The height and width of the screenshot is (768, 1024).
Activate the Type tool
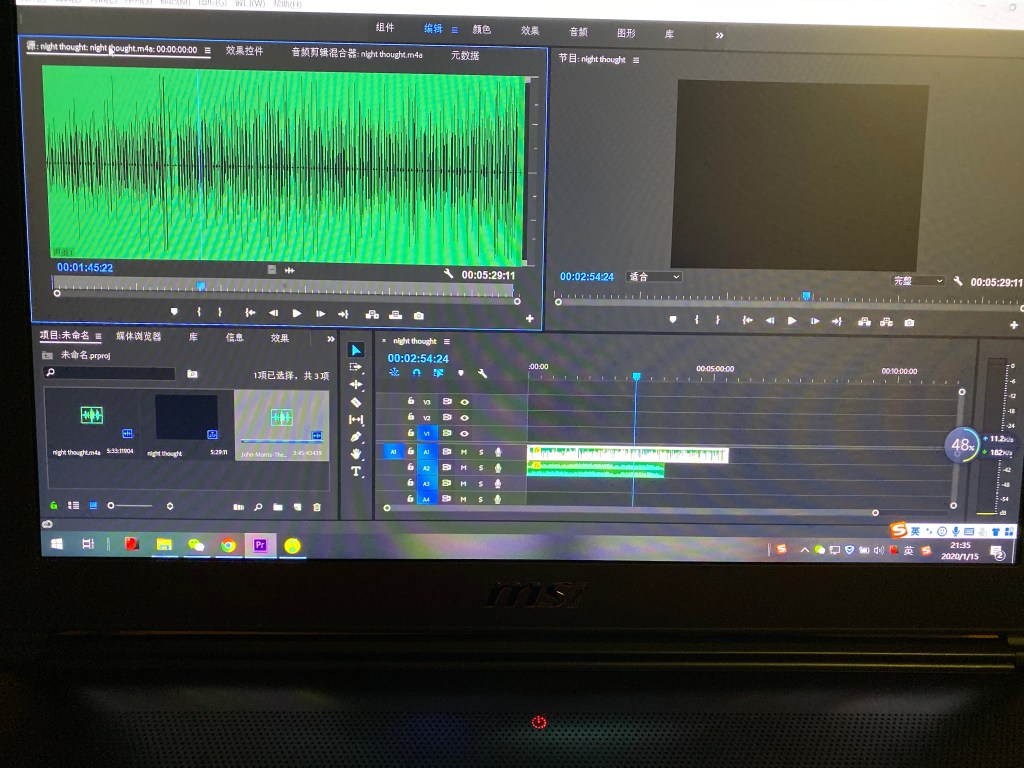[356, 471]
